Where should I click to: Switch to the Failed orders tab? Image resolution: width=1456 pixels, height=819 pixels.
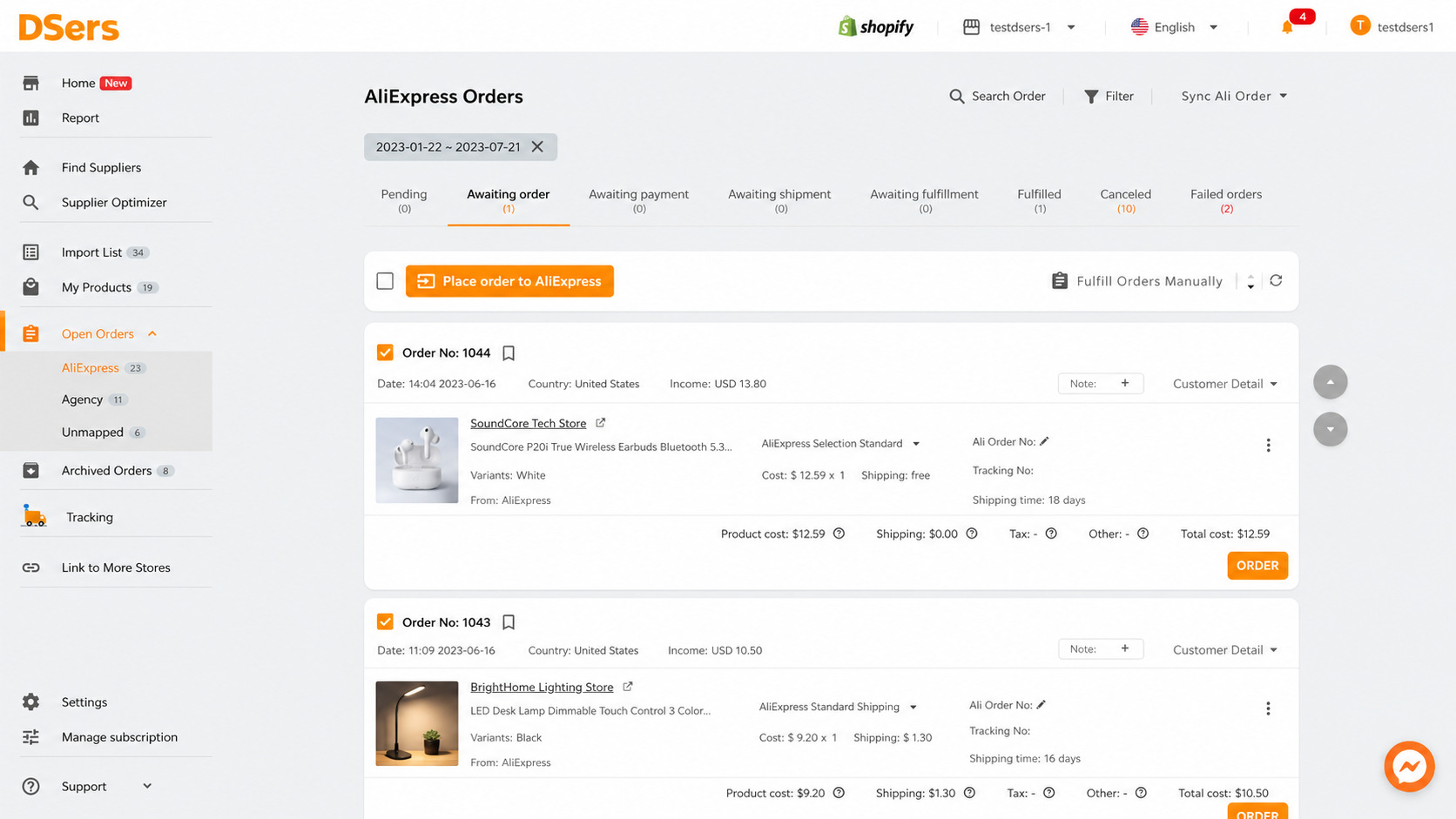[1226, 200]
